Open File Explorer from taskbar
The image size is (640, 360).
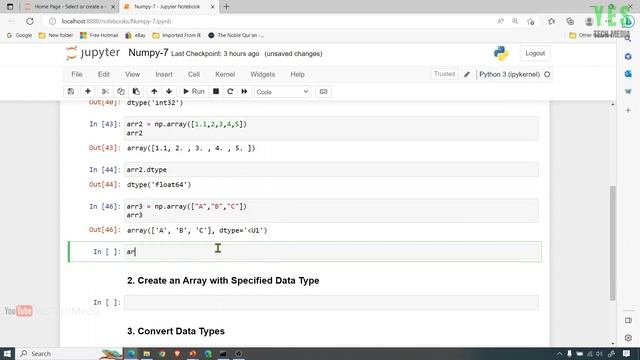click(x=147, y=353)
